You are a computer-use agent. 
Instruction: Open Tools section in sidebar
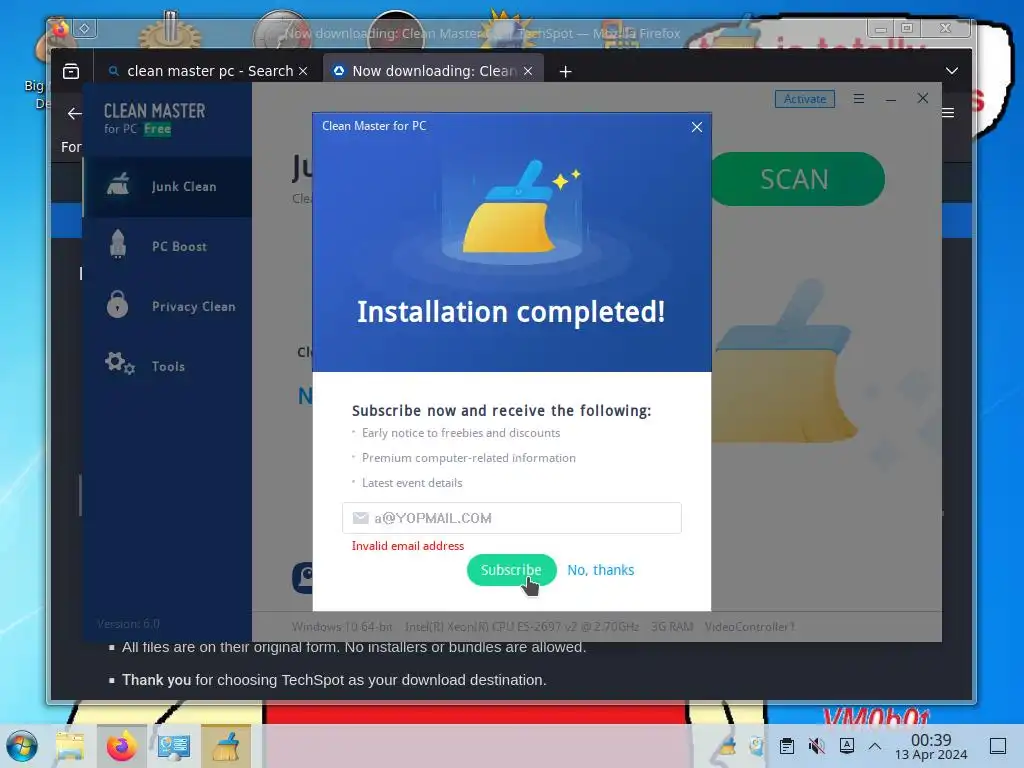[x=168, y=366]
